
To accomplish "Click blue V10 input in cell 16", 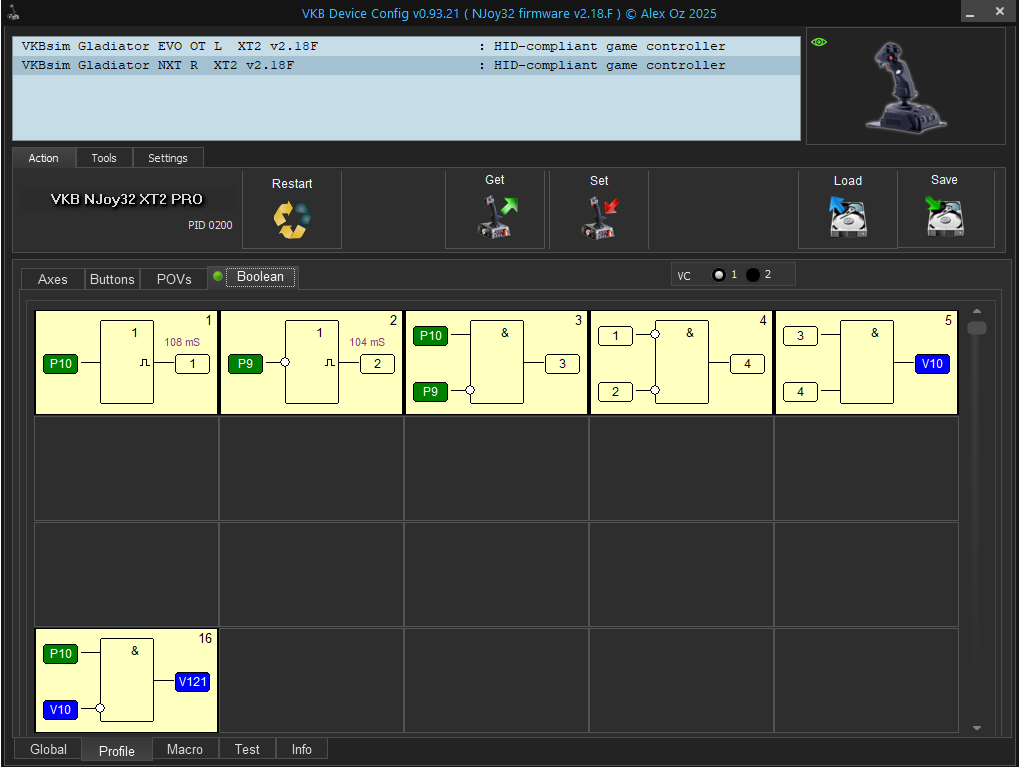I will click(x=60, y=710).
